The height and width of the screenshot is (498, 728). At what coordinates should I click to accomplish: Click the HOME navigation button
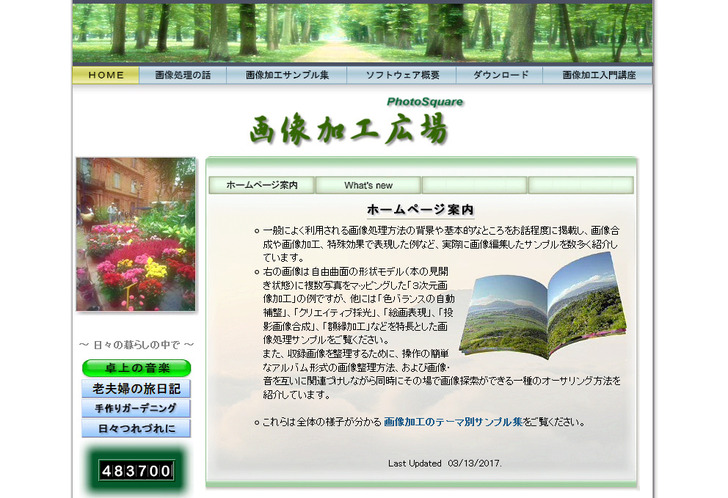[105, 75]
